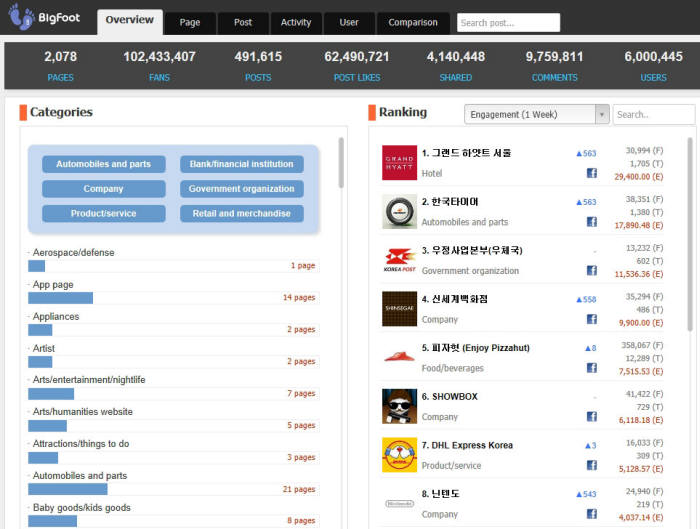The height and width of the screenshot is (529, 700).
Task: Select Retail and merchandise category button
Action: pos(242,213)
